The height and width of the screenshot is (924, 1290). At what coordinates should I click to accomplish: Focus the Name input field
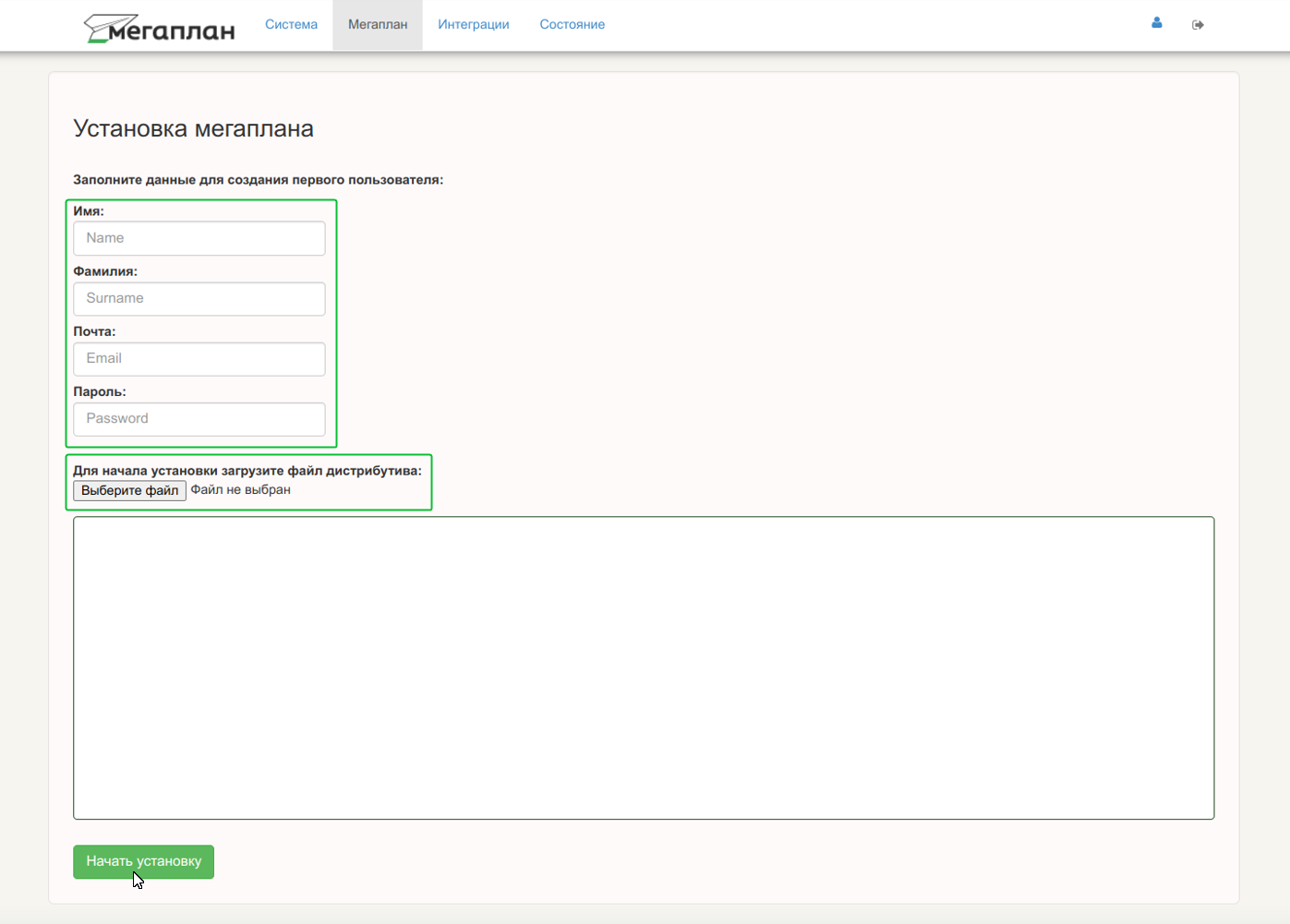(x=199, y=238)
